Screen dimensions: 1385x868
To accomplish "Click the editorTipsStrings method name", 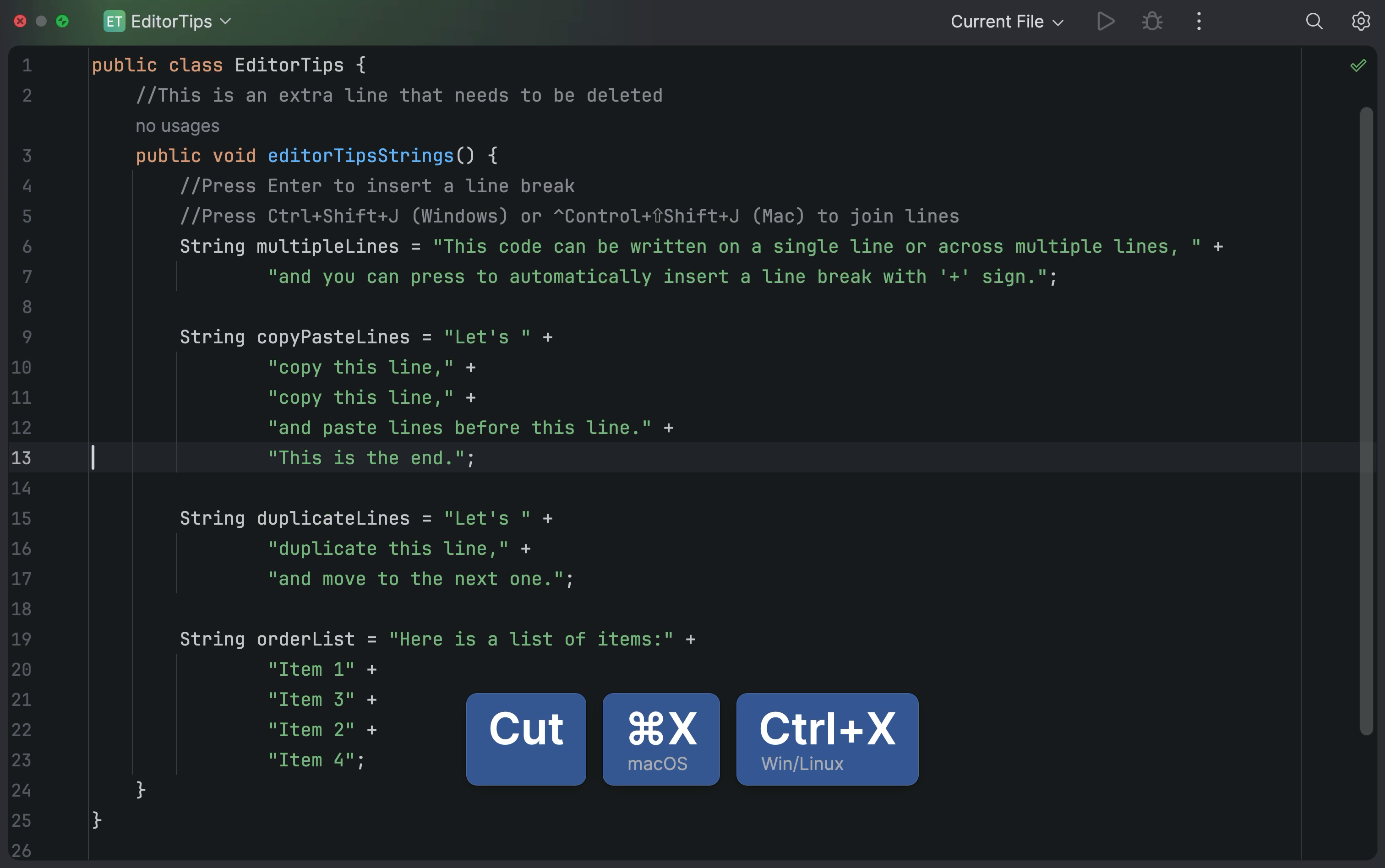I will (360, 156).
